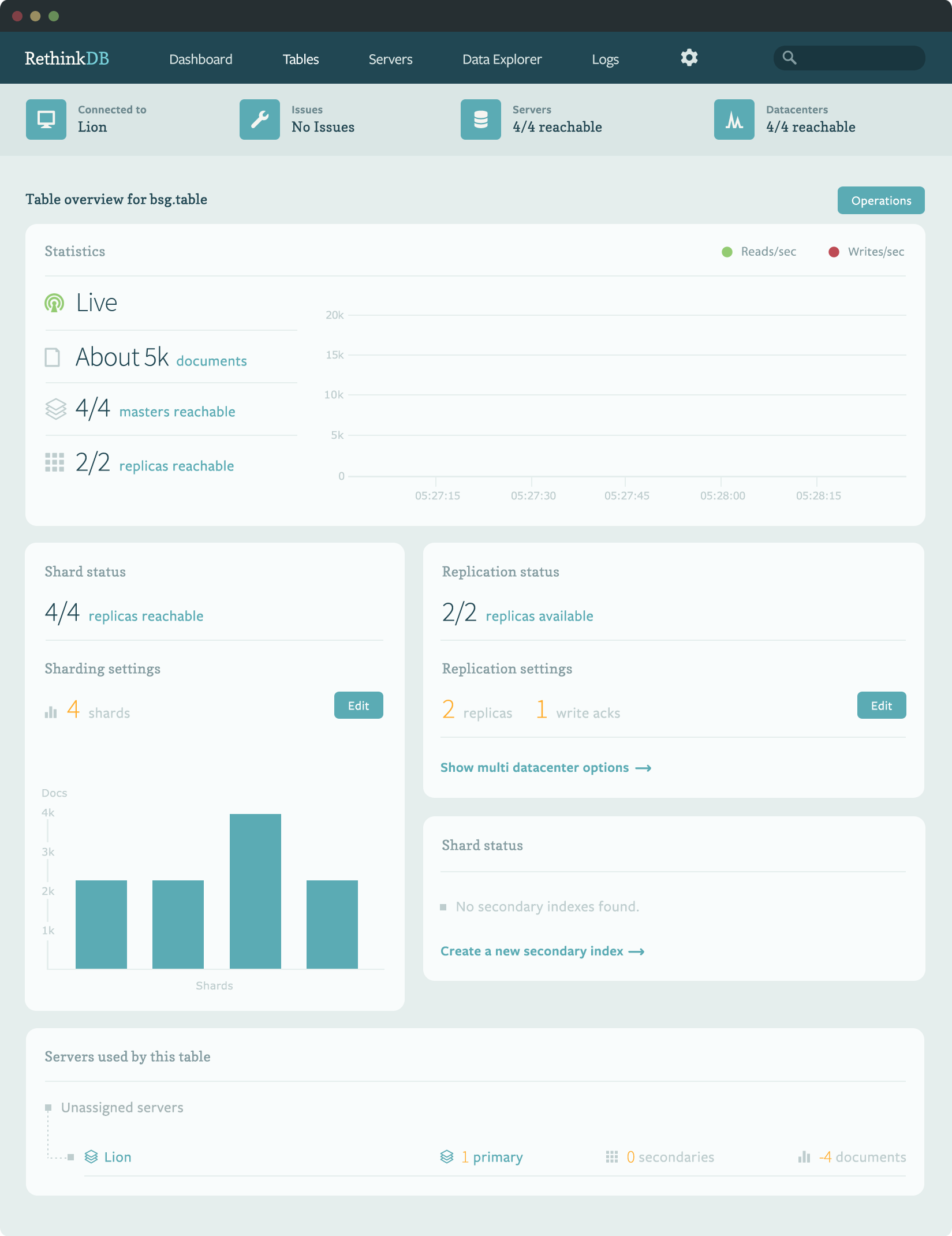Image resolution: width=952 pixels, height=1236 pixels.
Task: Open the Logs page
Action: coord(606,59)
